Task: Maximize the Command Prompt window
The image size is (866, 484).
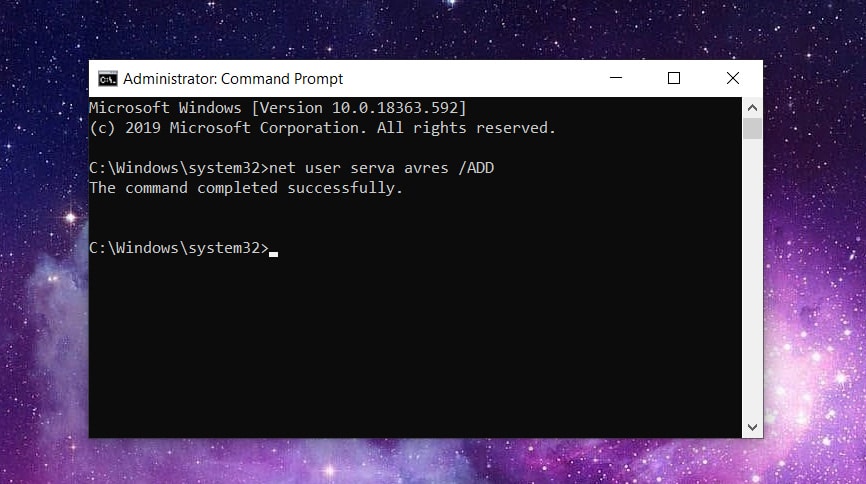Action: pyautogui.click(x=674, y=78)
